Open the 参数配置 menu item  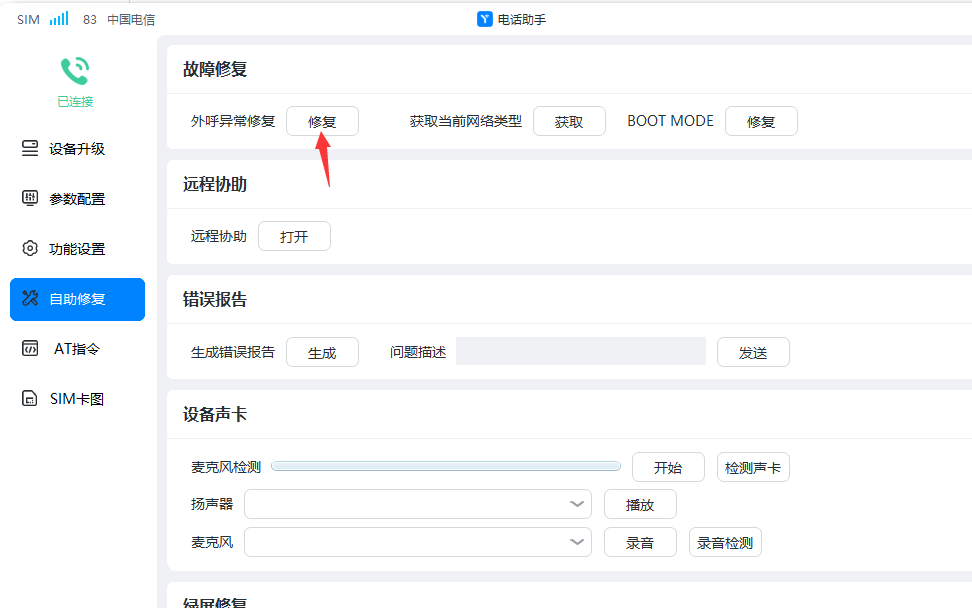point(77,199)
